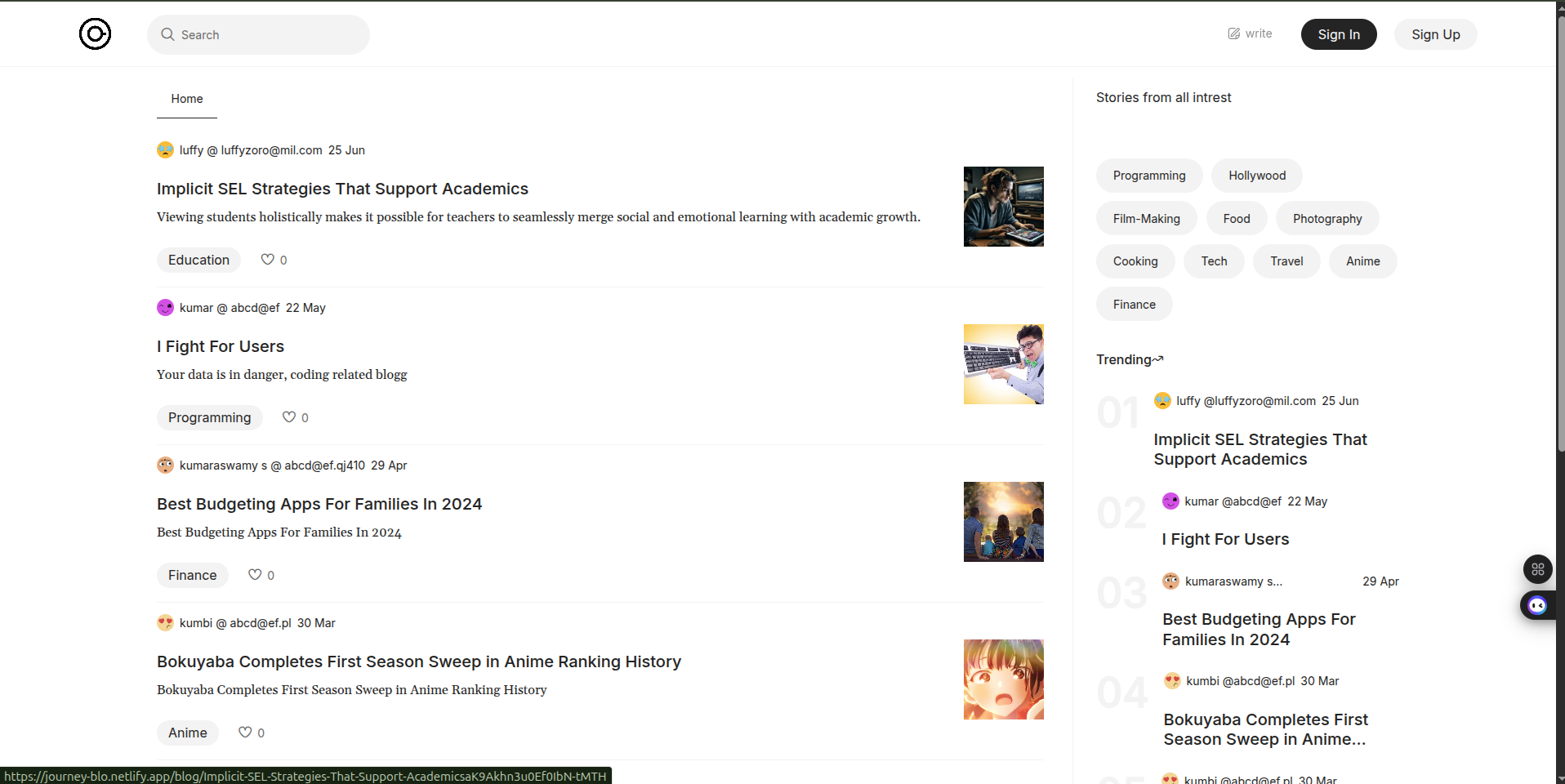The width and height of the screenshot is (1565, 784).
Task: Select the Hollywood topic chip
Action: [x=1256, y=176]
